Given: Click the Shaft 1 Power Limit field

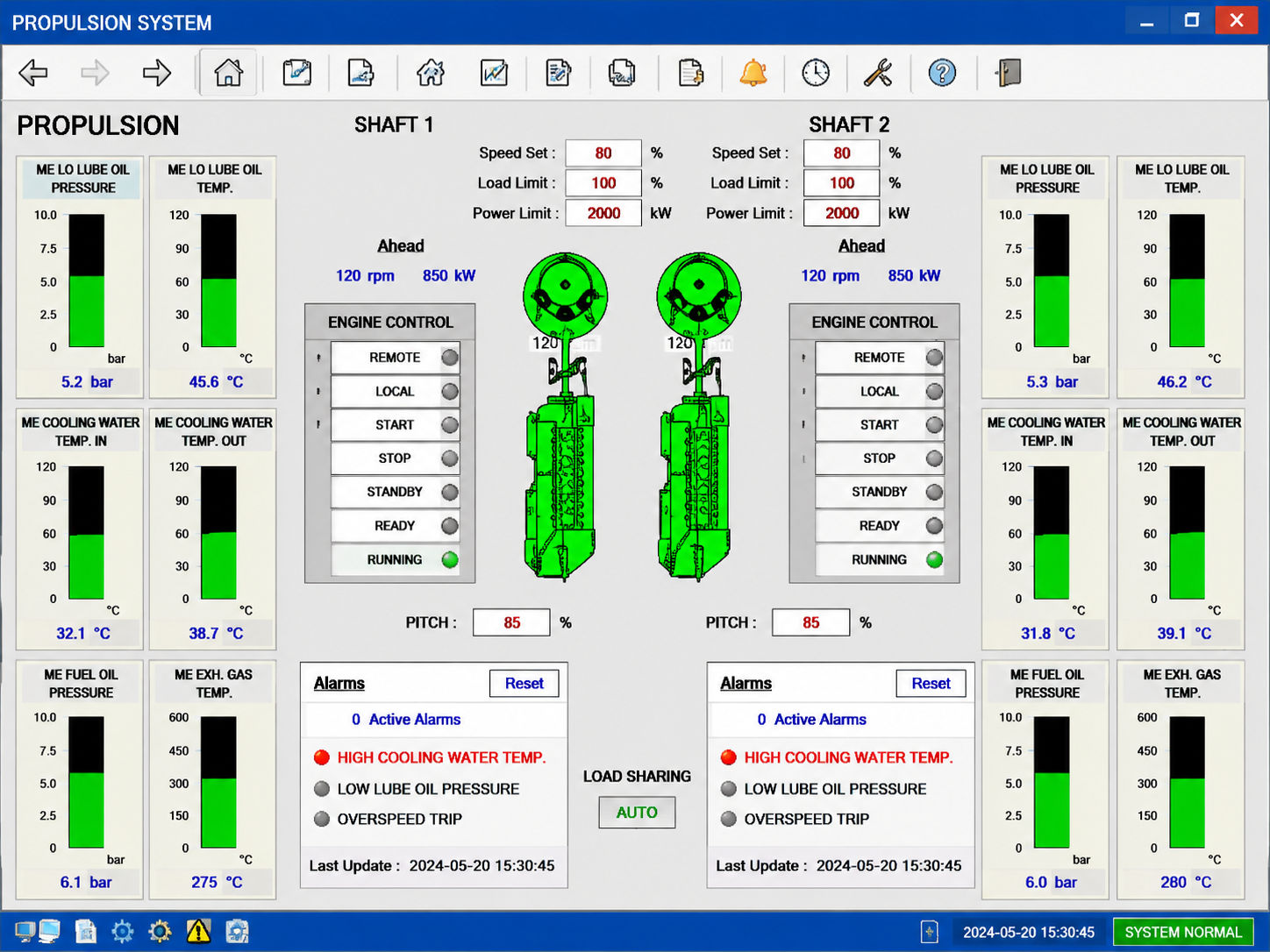Looking at the screenshot, I should [603, 213].
